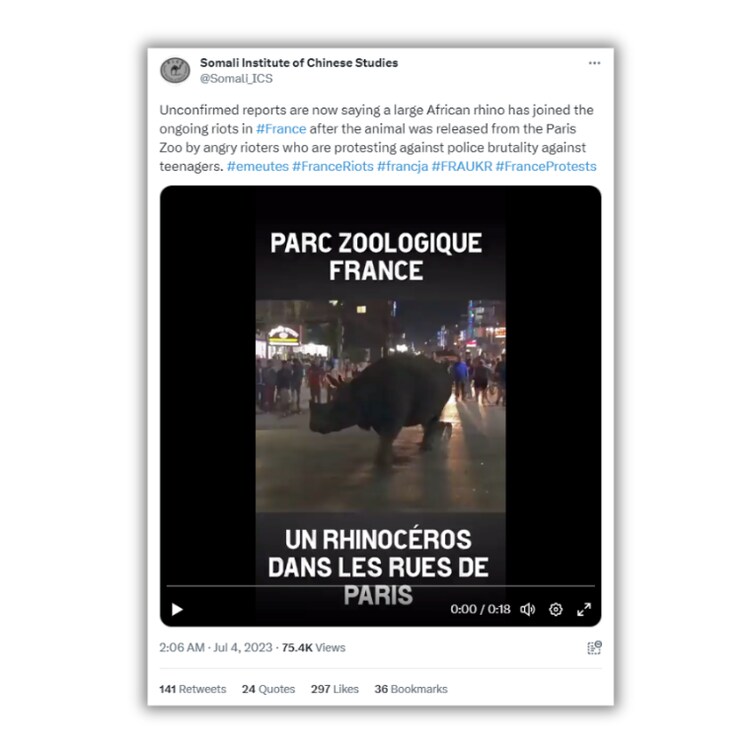
Task: Open the three-dot more options menu
Action: pyautogui.click(x=594, y=63)
